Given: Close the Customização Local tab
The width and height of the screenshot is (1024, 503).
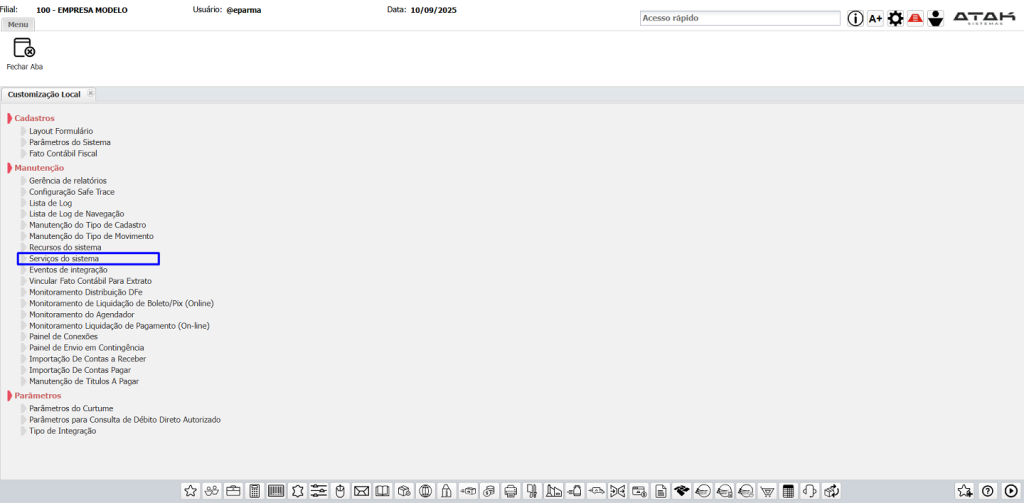Looking at the screenshot, I should [91, 93].
